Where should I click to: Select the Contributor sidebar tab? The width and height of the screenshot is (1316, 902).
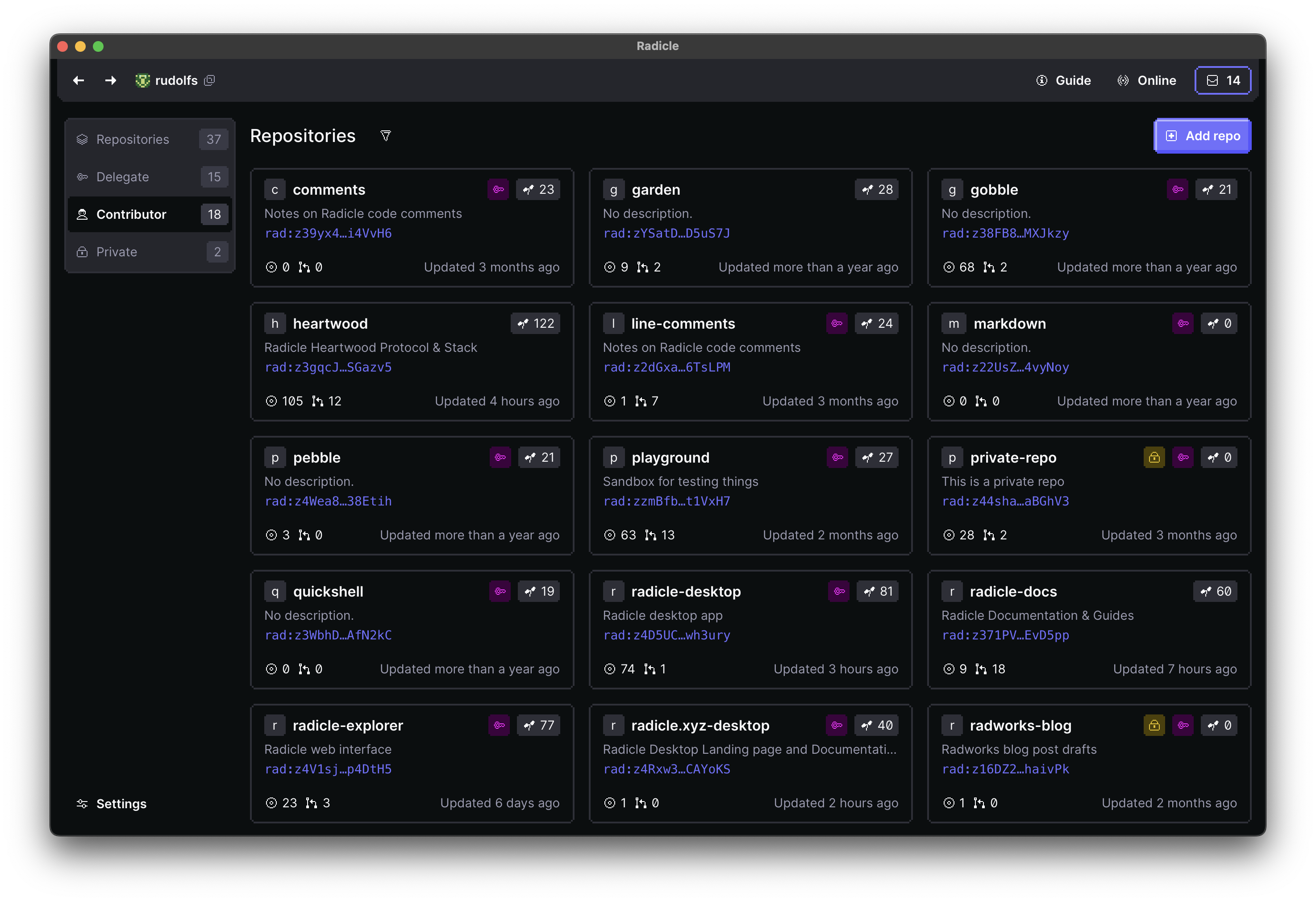150,214
